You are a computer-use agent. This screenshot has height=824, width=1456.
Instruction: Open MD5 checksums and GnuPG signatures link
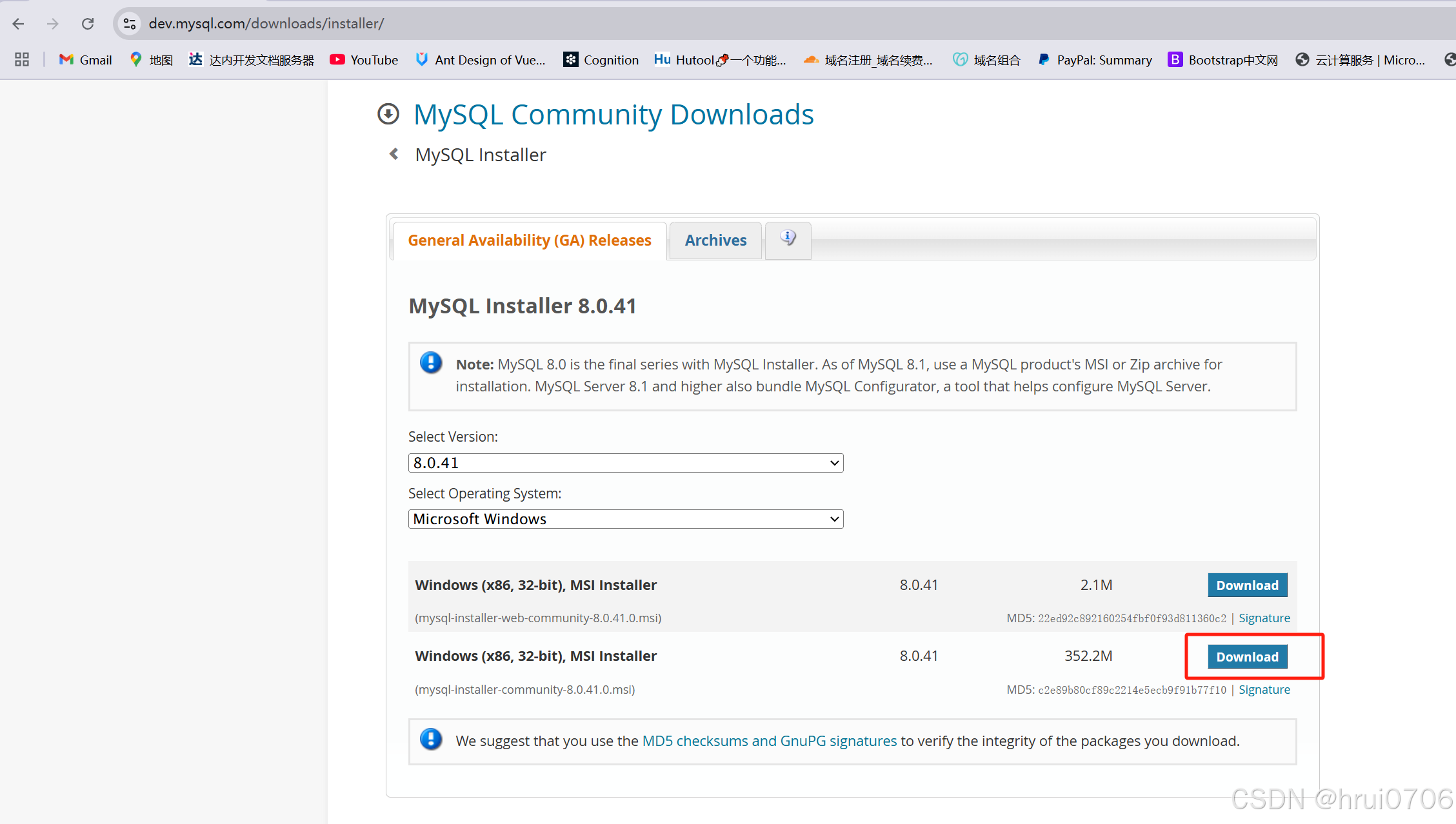pyautogui.click(x=770, y=741)
